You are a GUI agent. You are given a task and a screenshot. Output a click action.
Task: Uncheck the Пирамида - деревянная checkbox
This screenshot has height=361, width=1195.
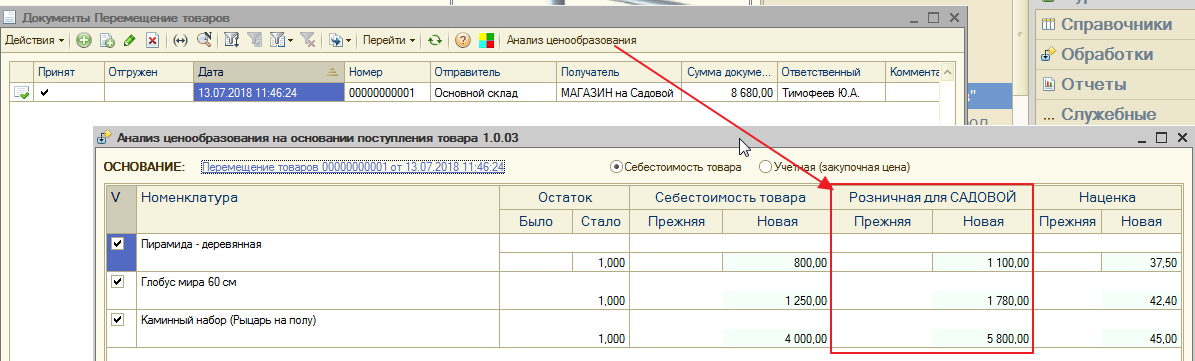pos(117,244)
